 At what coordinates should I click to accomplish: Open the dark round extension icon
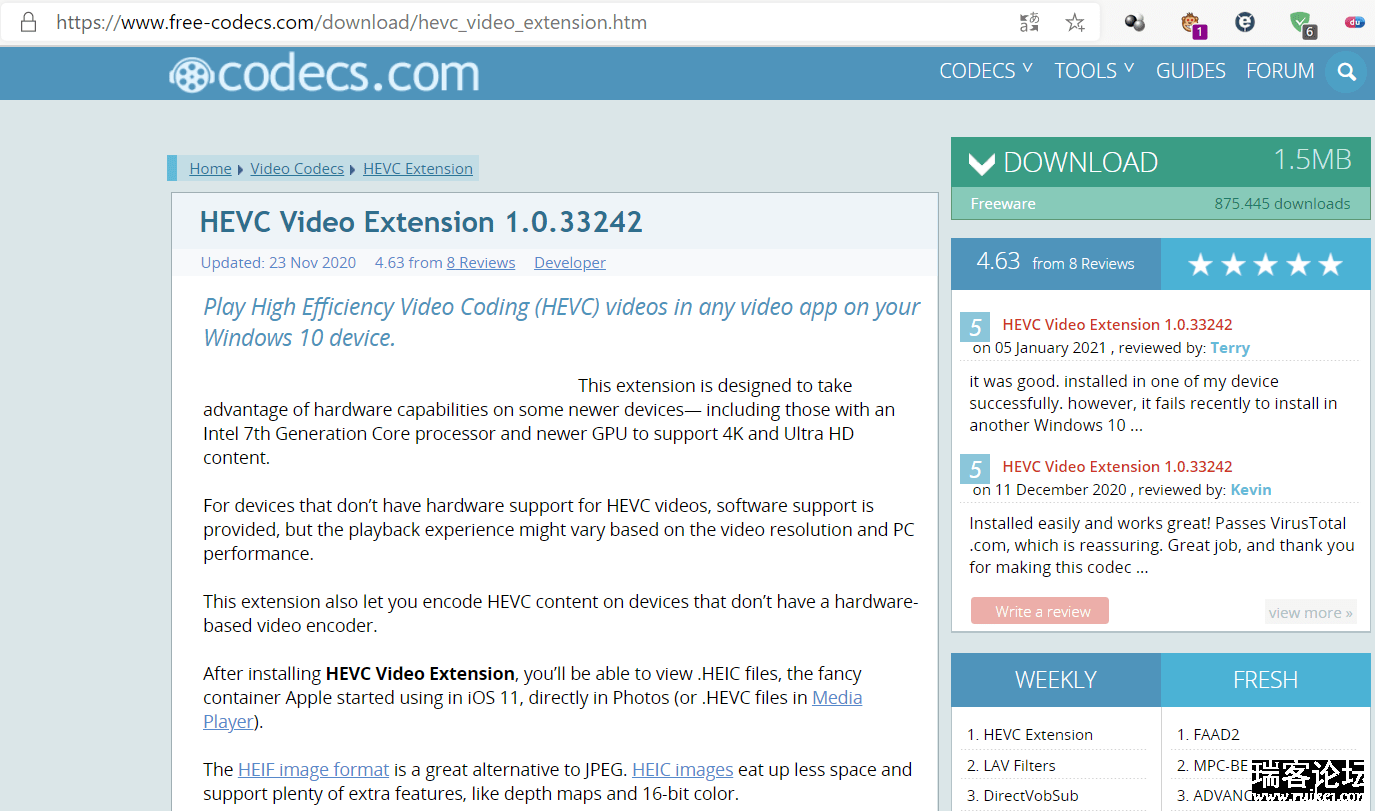pos(1245,22)
